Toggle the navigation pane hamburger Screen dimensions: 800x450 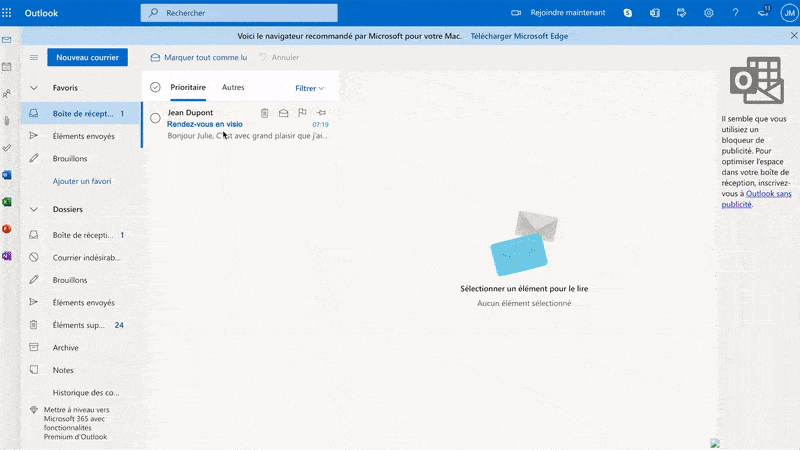[x=34, y=58]
